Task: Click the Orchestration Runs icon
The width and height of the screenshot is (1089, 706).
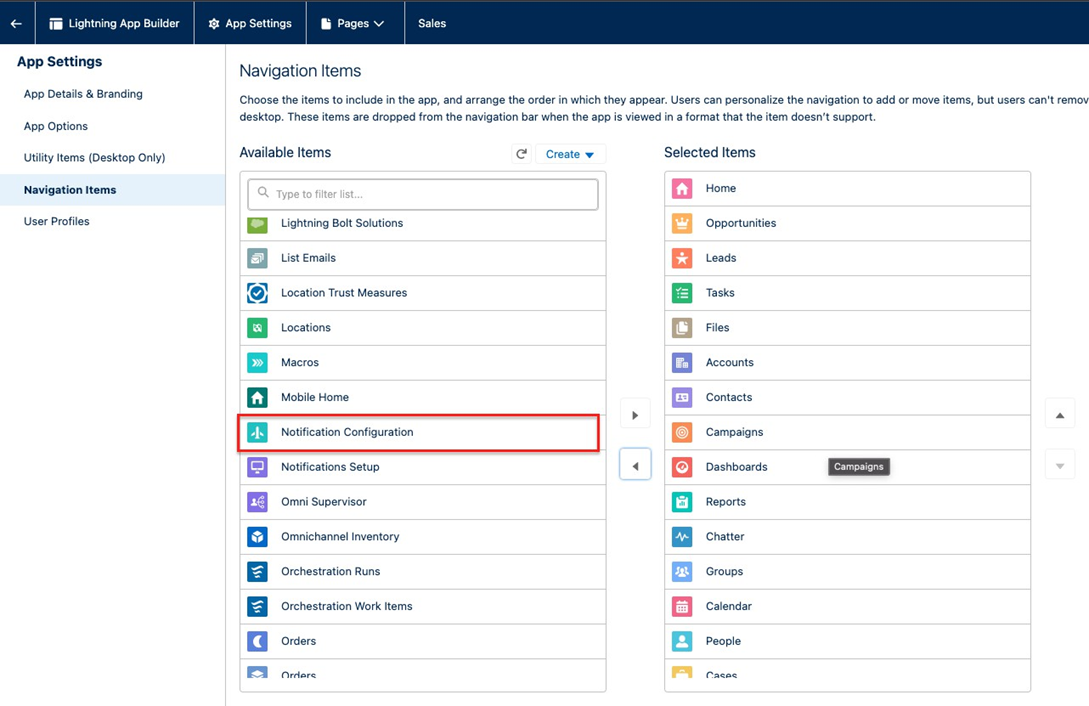Action: point(258,571)
